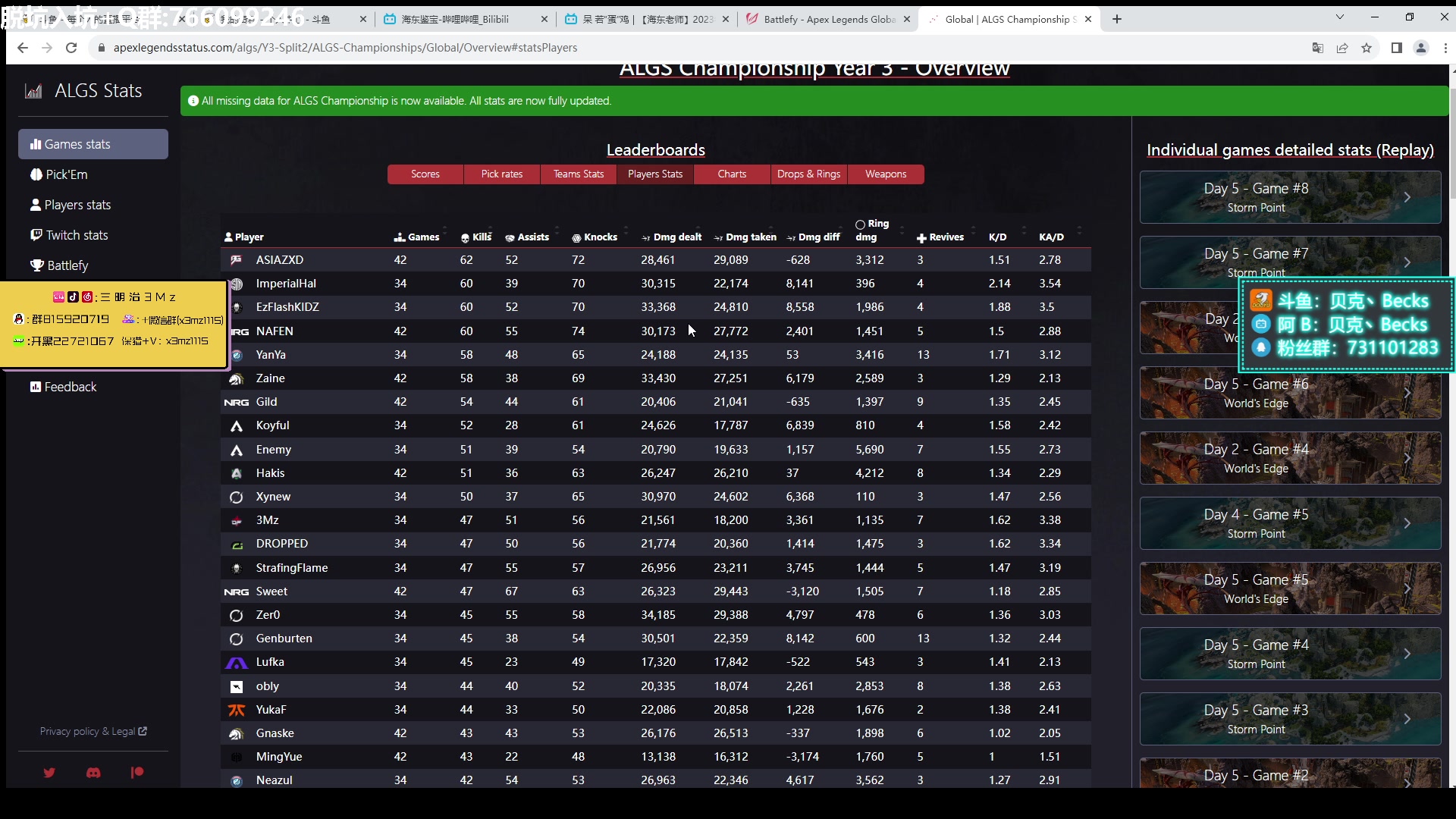Screen dimensions: 1456x819
Task: Open the tab search dropdown
Action: point(1340,17)
